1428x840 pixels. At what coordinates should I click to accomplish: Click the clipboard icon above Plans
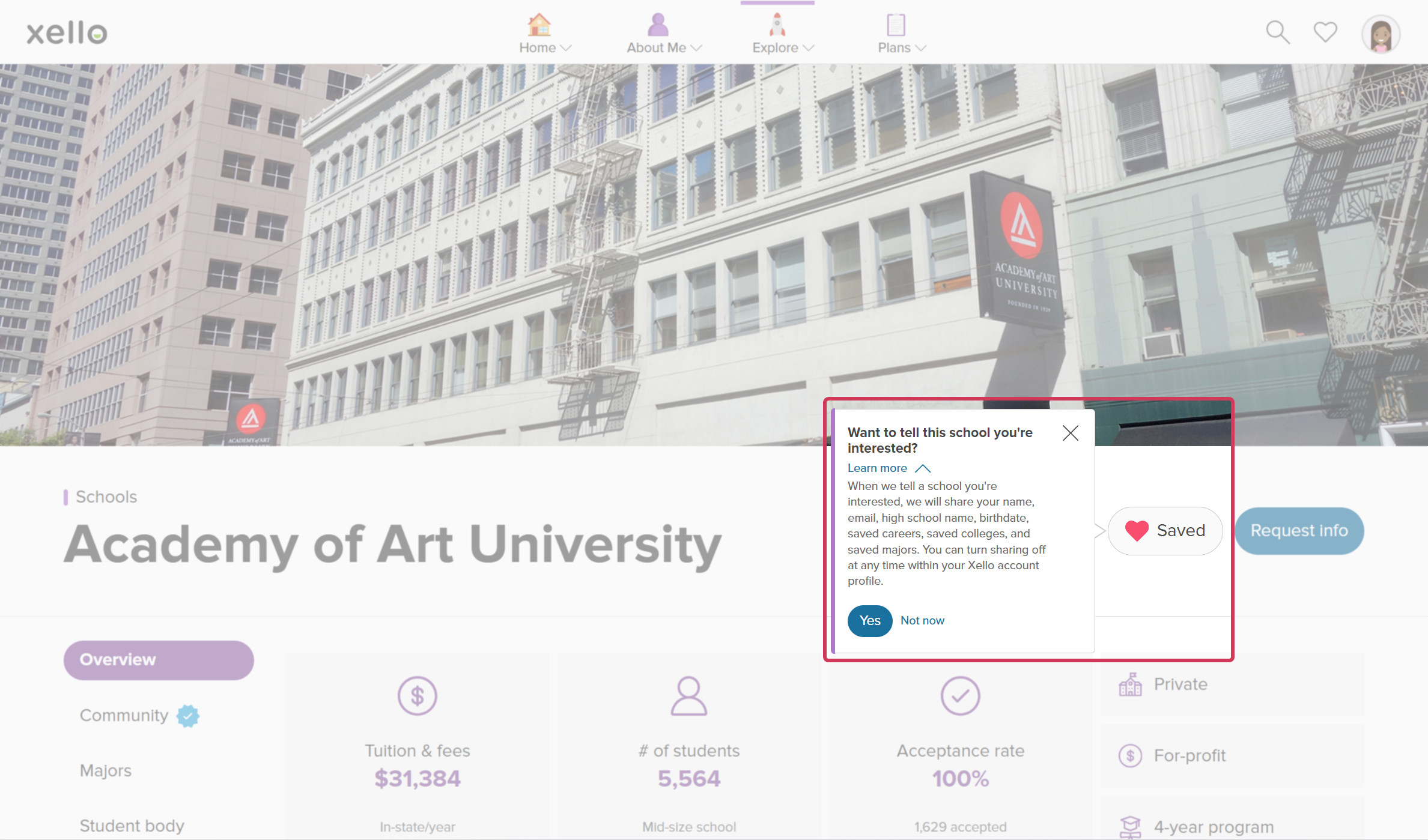pyautogui.click(x=895, y=24)
